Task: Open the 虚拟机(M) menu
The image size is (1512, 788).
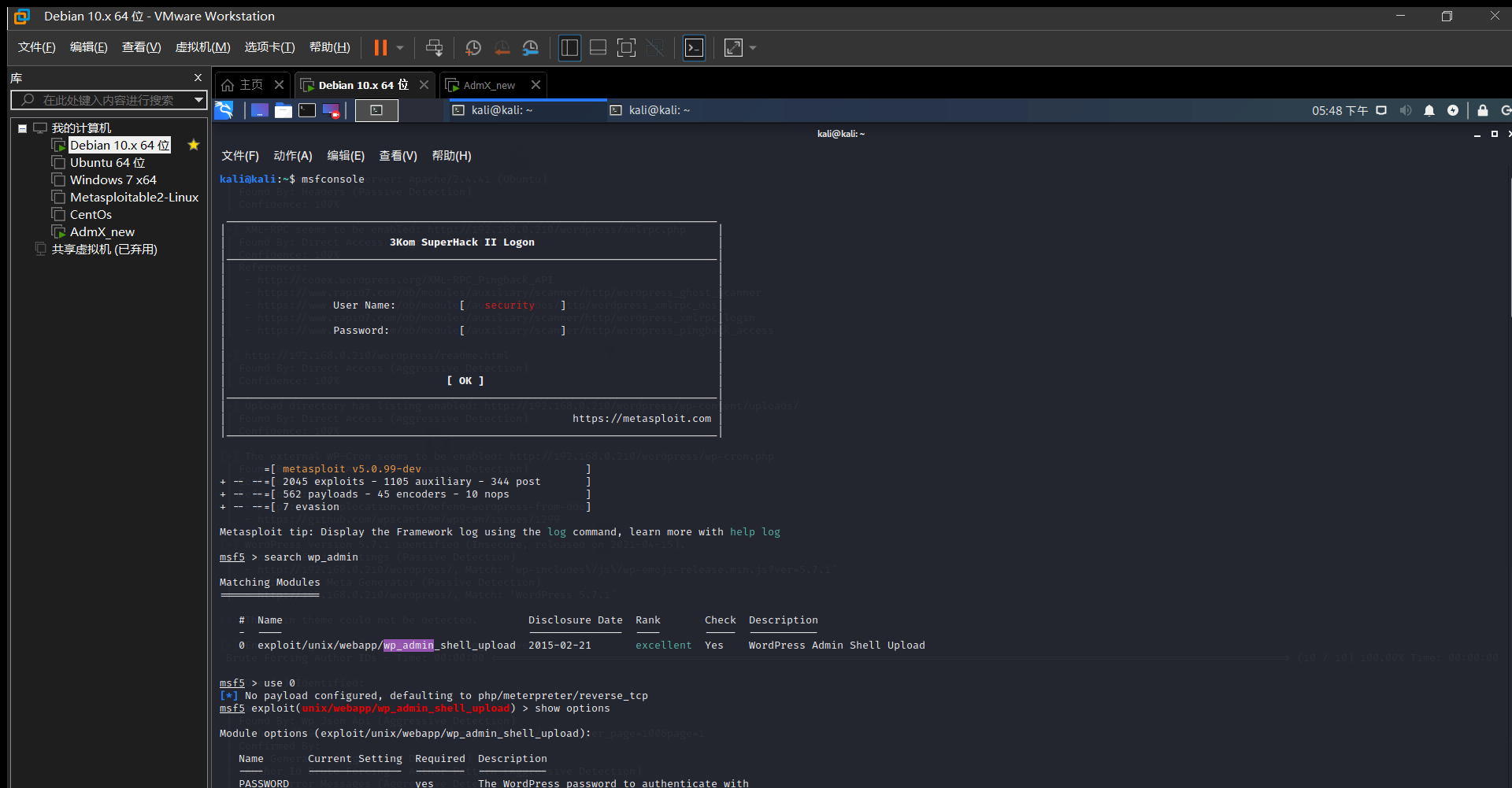Action: (202, 47)
